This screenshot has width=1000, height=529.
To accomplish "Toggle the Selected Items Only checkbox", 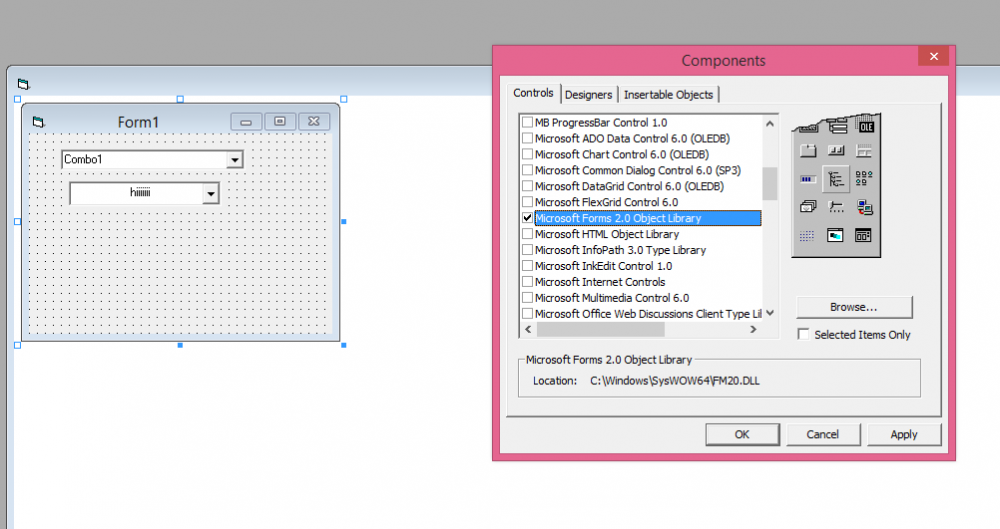I will click(804, 334).
